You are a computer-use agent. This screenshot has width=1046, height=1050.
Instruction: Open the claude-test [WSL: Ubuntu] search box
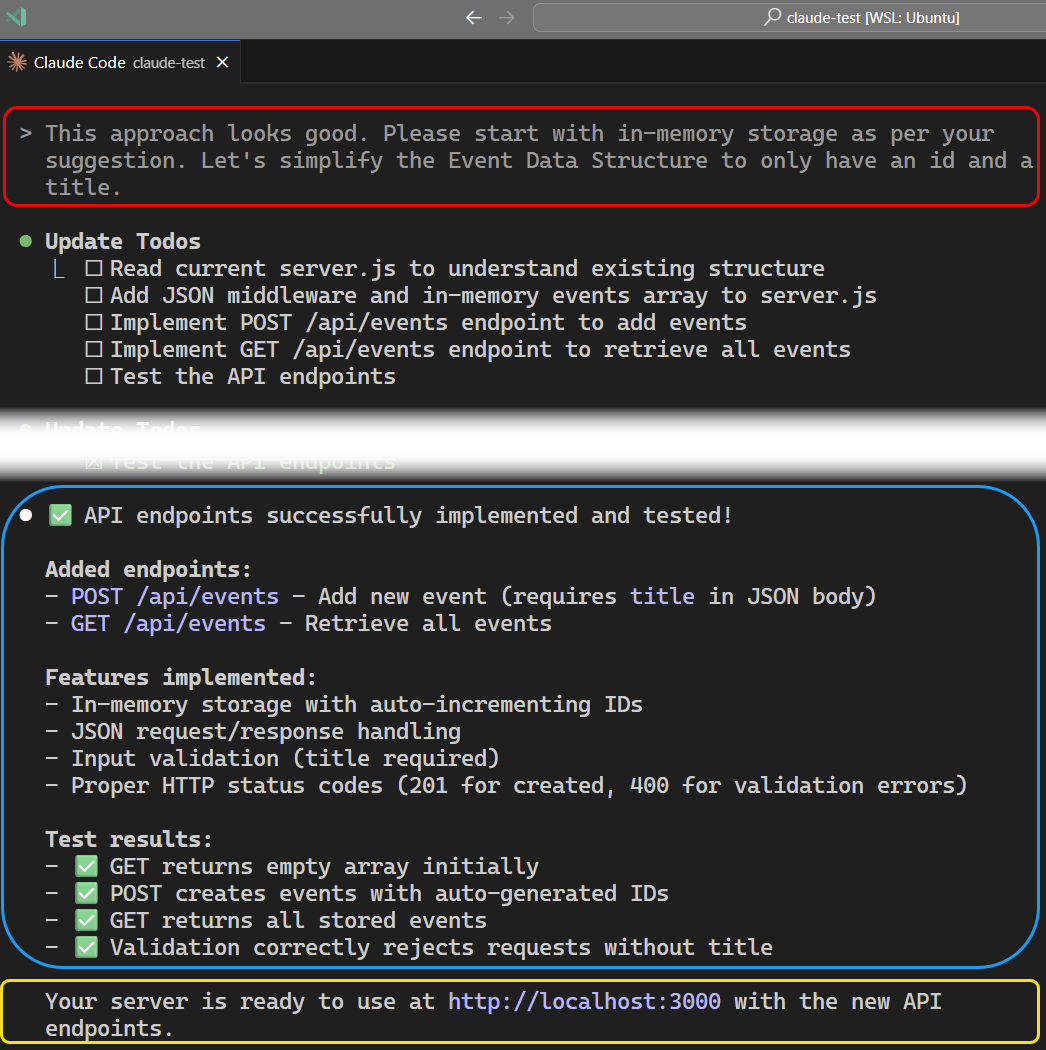click(x=789, y=17)
